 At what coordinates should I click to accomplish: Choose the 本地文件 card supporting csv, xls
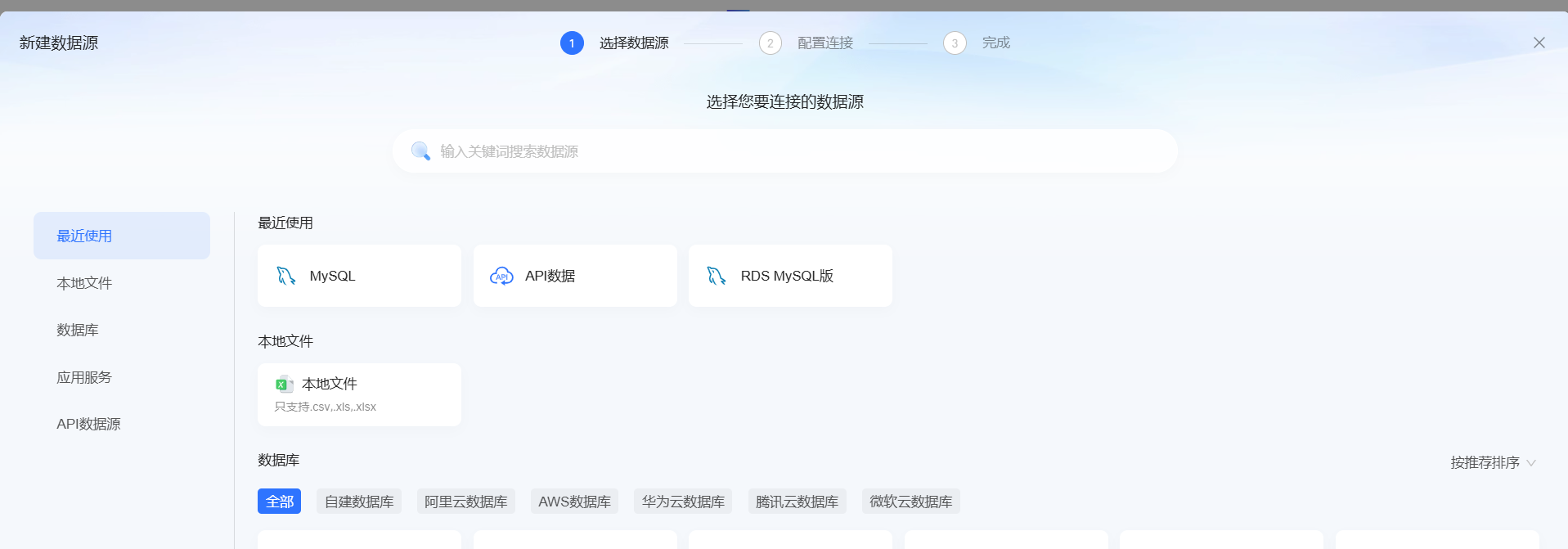[359, 394]
